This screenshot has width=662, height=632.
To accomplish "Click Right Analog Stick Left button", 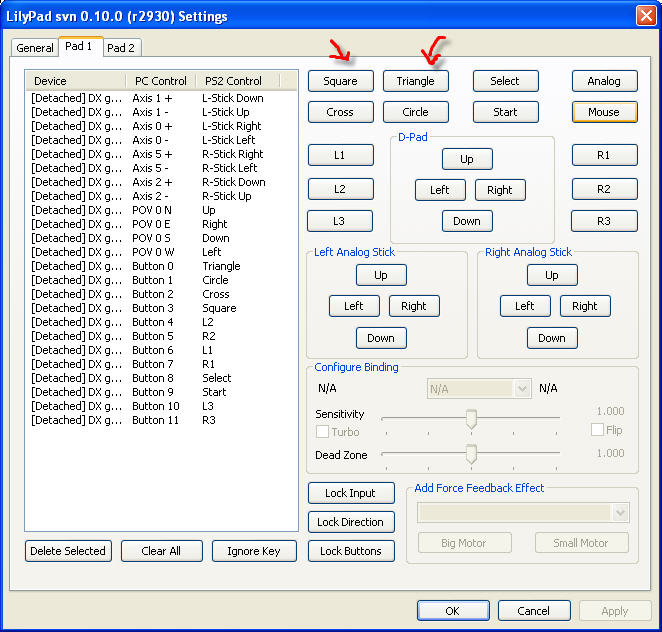I will (525, 306).
